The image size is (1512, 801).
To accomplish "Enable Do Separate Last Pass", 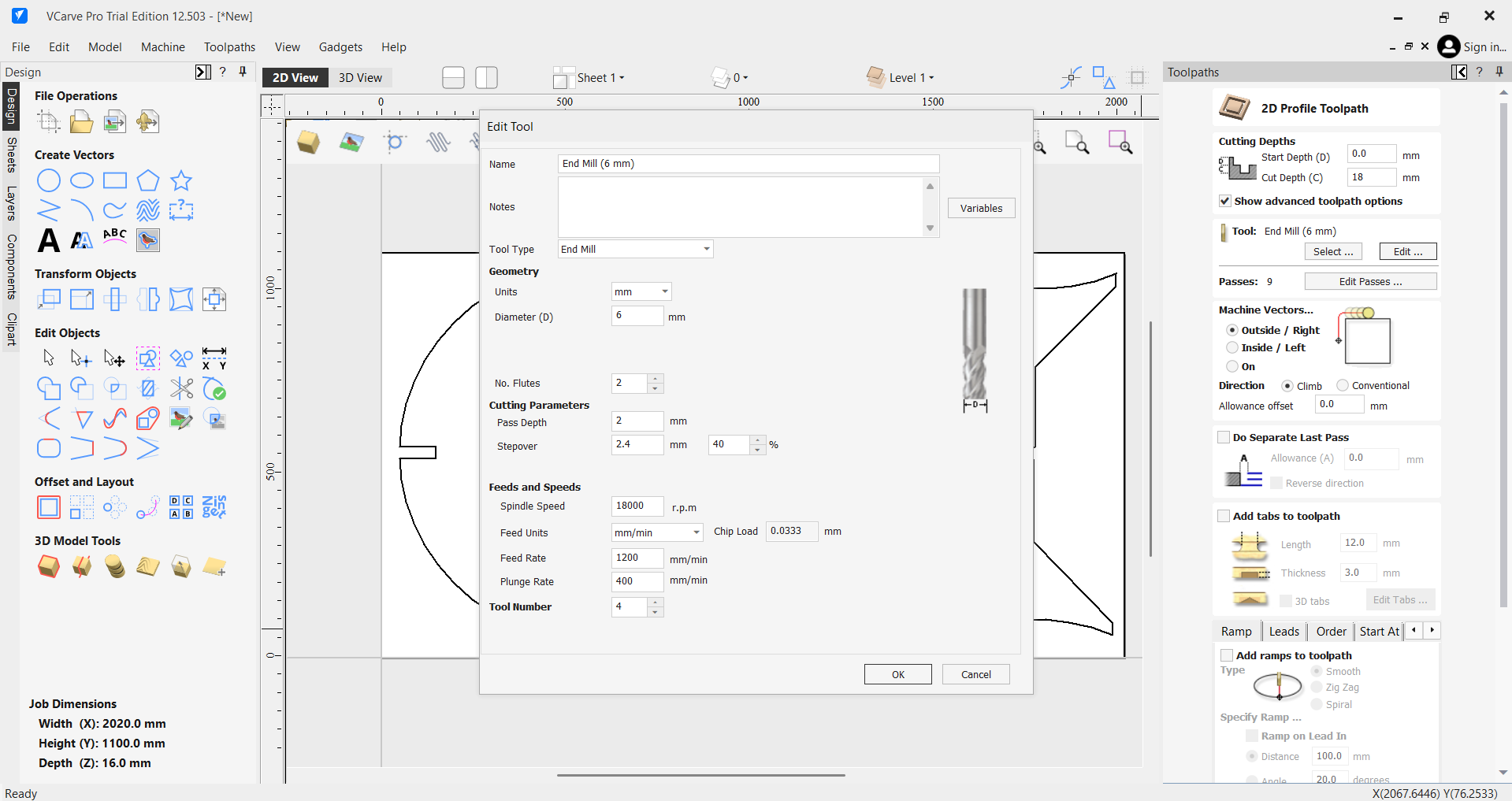I will coord(1224,437).
